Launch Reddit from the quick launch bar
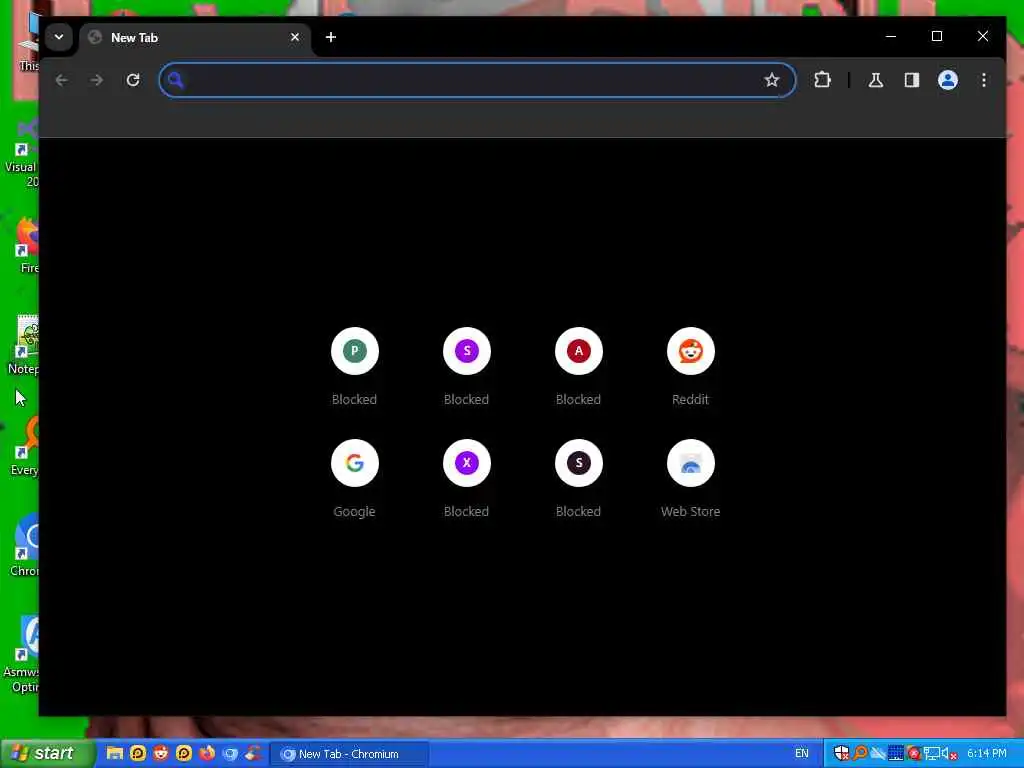Image resolution: width=1024 pixels, height=768 pixels. point(161,754)
